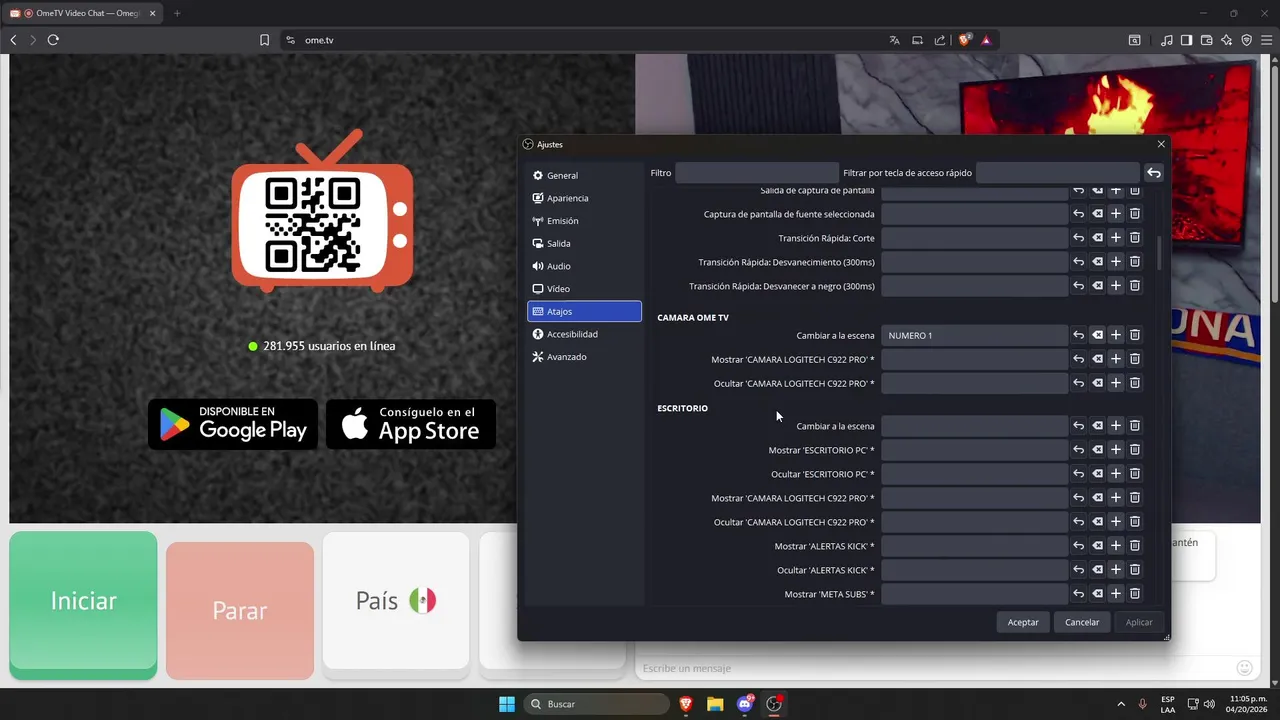Add another hotkey beside NUMERO 1
Image resolution: width=1280 pixels, height=720 pixels.
pos(1116,335)
